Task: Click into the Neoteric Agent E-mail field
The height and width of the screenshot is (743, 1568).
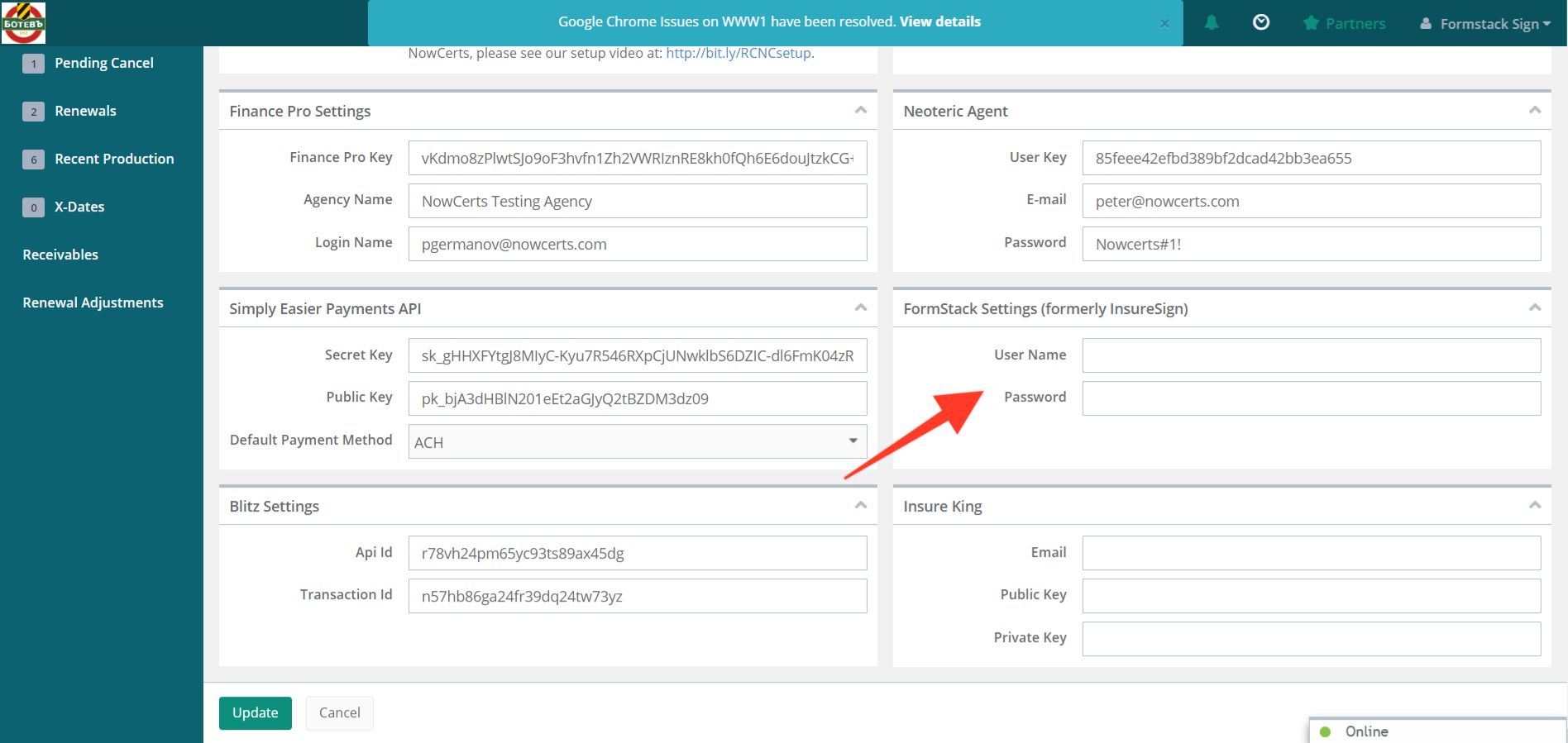Action: pos(1312,201)
